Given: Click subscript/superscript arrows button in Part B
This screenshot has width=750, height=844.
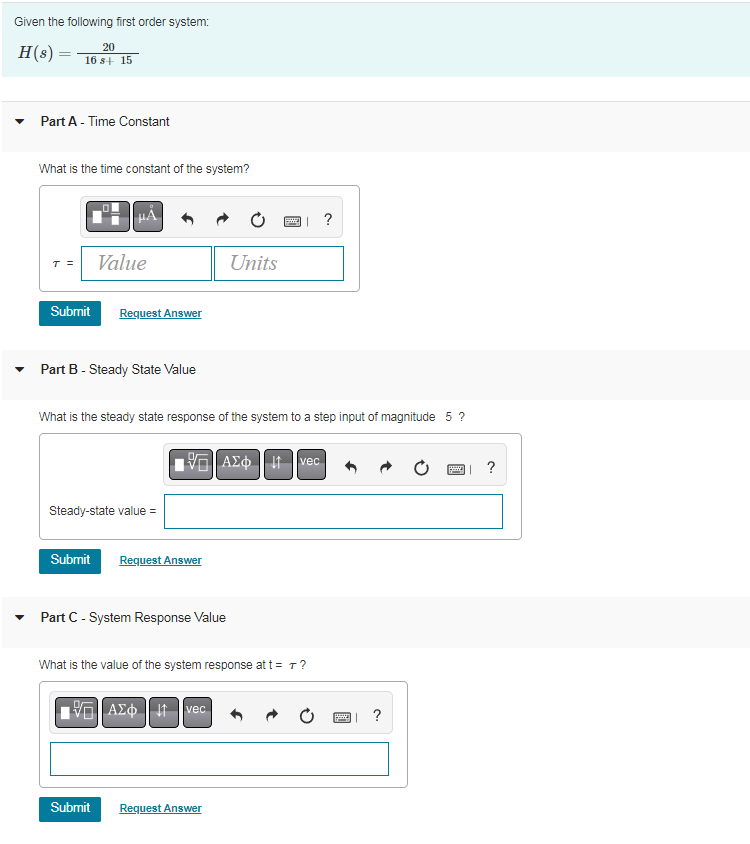Looking at the screenshot, I should click(x=278, y=464).
